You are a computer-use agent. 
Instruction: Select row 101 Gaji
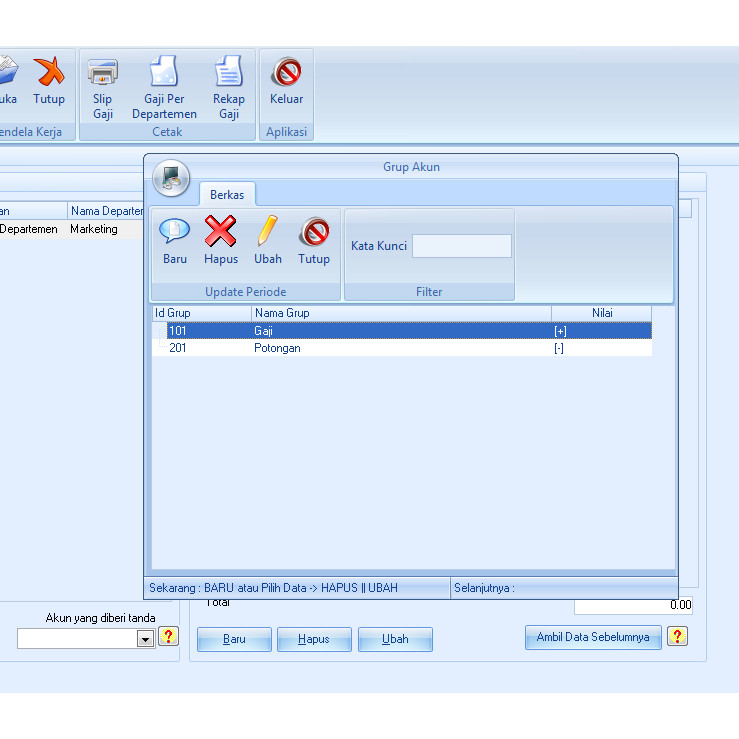coord(409,331)
